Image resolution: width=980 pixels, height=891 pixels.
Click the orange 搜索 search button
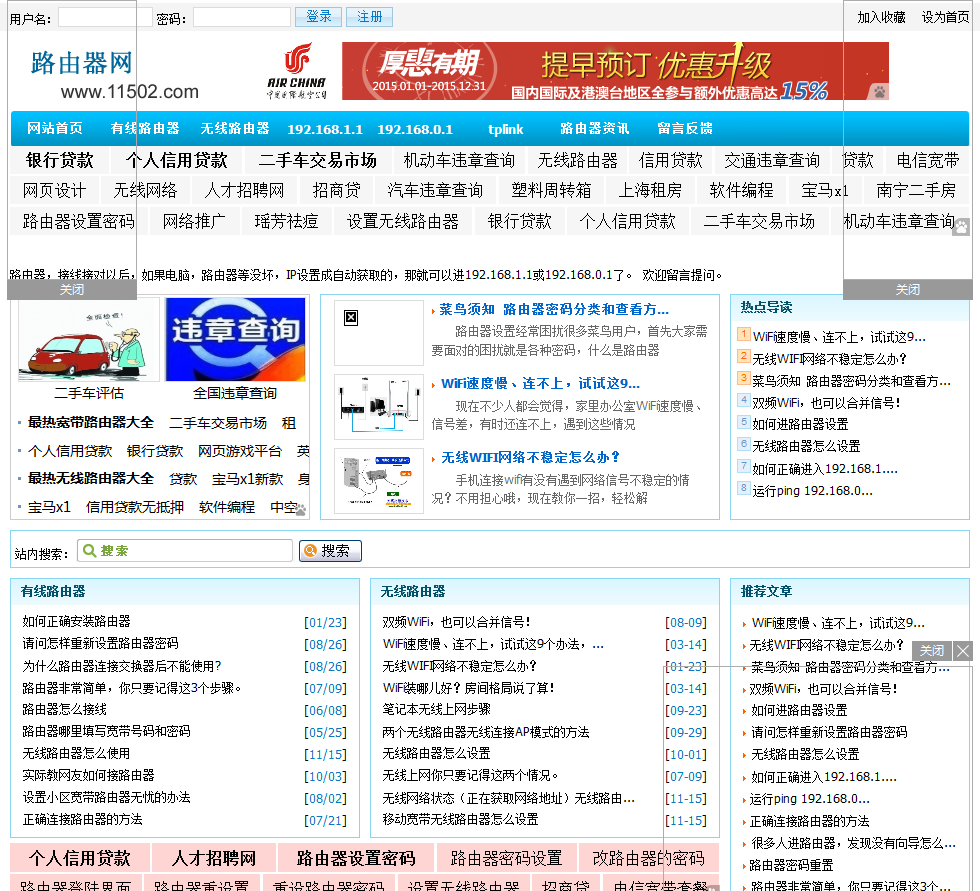330,550
